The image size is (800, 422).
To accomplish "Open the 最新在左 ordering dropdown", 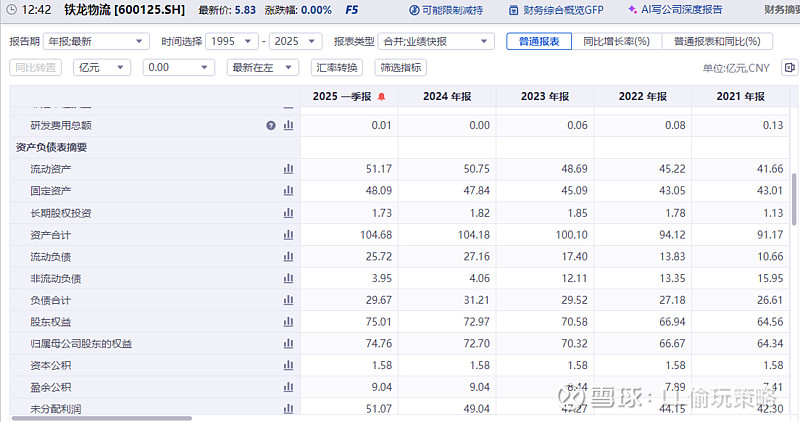I will pos(262,67).
